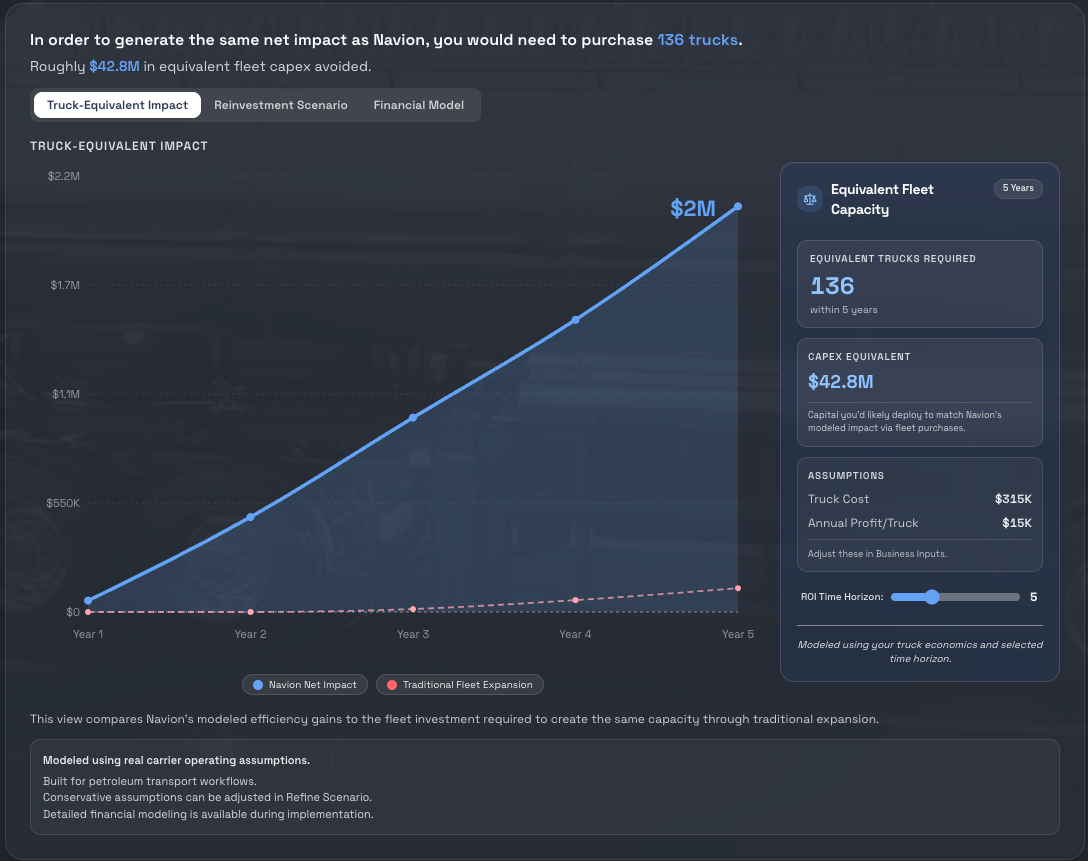Click the Year 1 data point on blue line
This screenshot has height=861, width=1088.
(88, 601)
